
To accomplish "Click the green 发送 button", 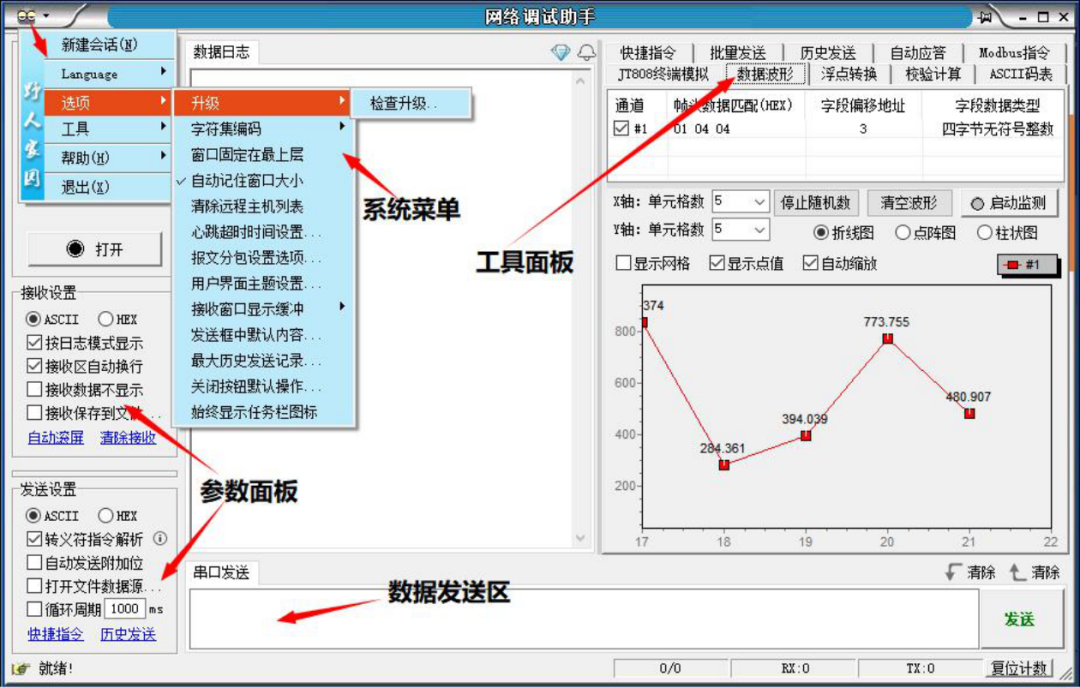I will [1020, 619].
